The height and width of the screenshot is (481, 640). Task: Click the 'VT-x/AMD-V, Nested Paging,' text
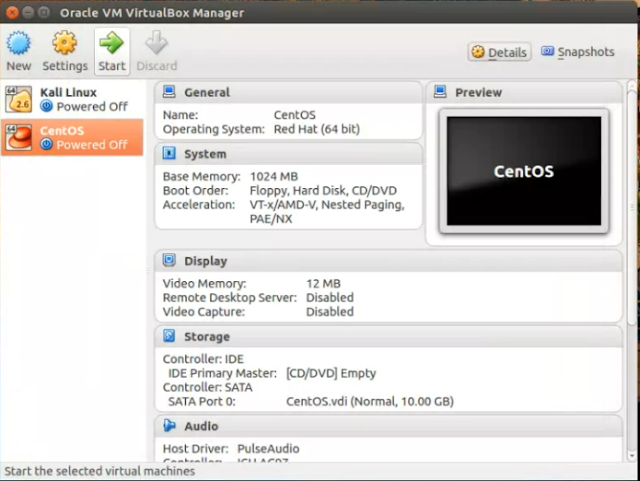pyautogui.click(x=327, y=205)
